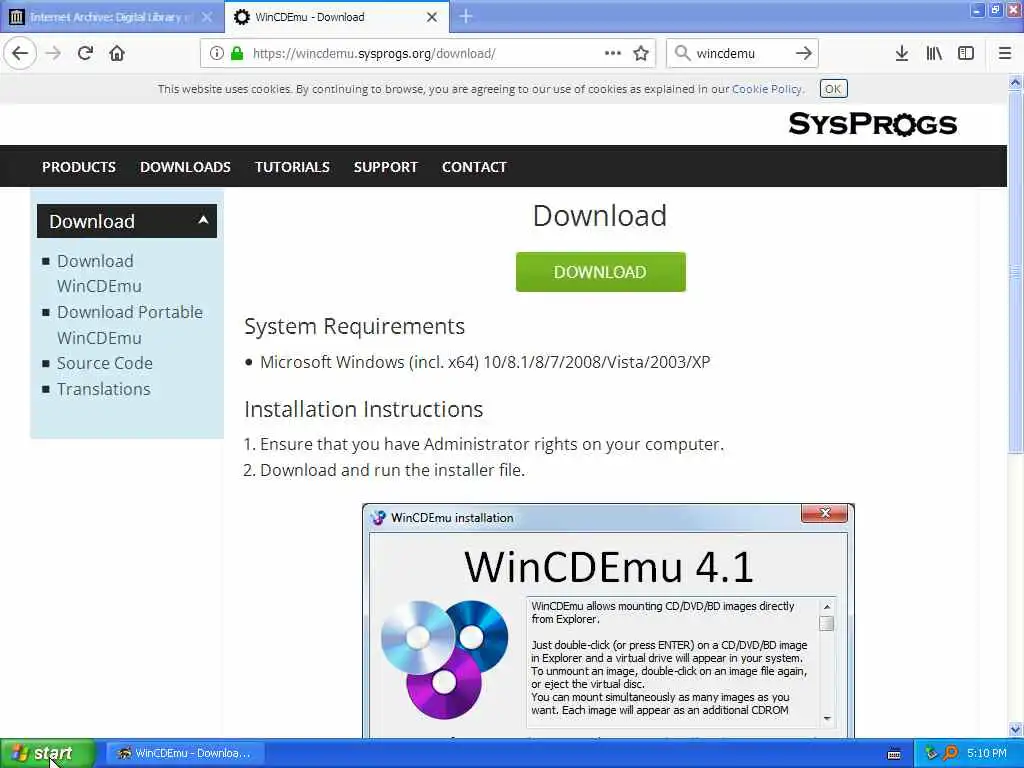Image resolution: width=1024 pixels, height=768 pixels.
Task: Click the keyboard icon in taskbar
Action: [894, 754]
